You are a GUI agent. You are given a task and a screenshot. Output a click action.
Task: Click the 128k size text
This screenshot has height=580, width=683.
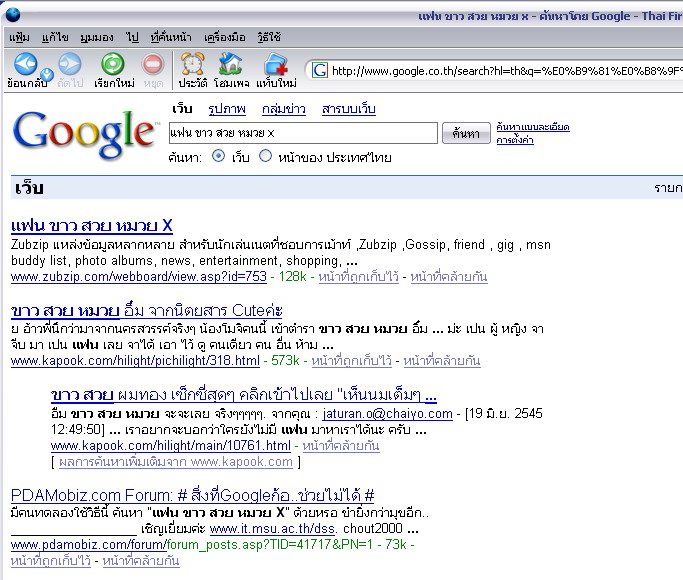293,277
